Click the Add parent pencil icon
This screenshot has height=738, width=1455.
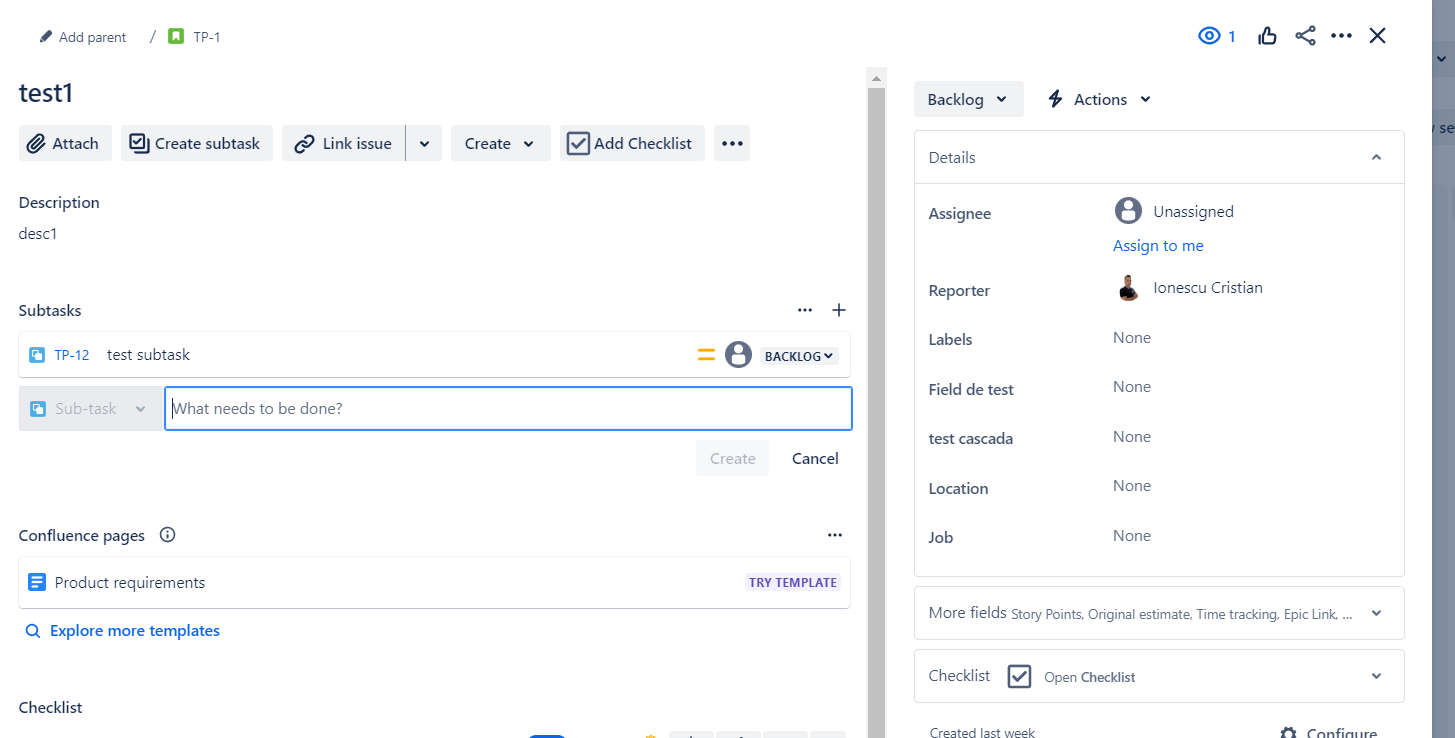click(x=44, y=36)
